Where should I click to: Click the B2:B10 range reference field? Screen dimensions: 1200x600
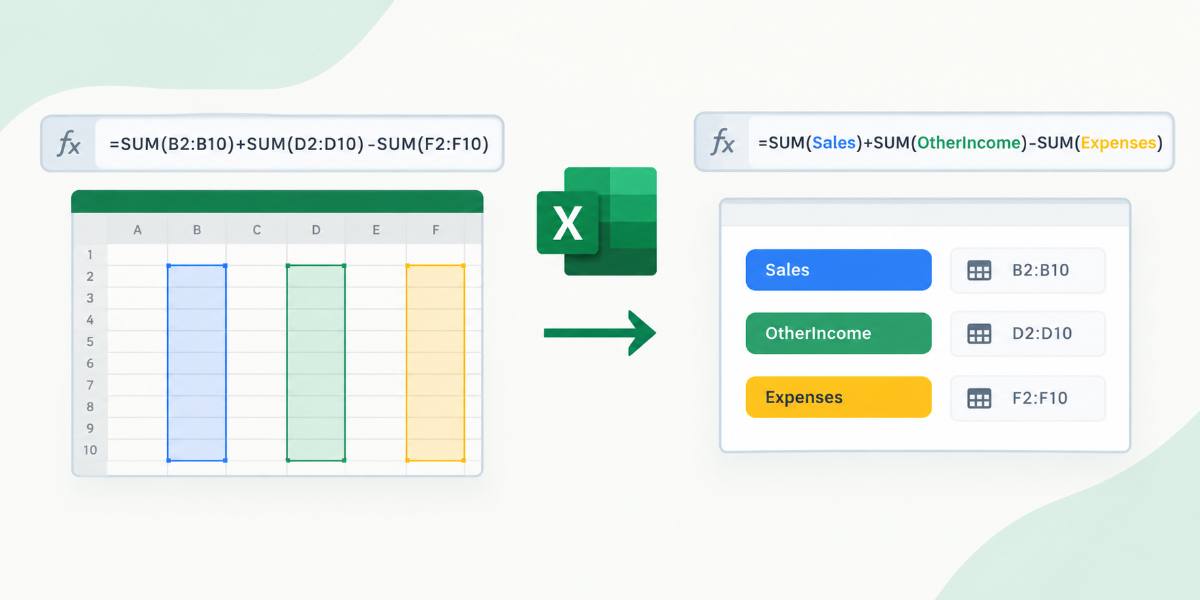click(x=1028, y=270)
